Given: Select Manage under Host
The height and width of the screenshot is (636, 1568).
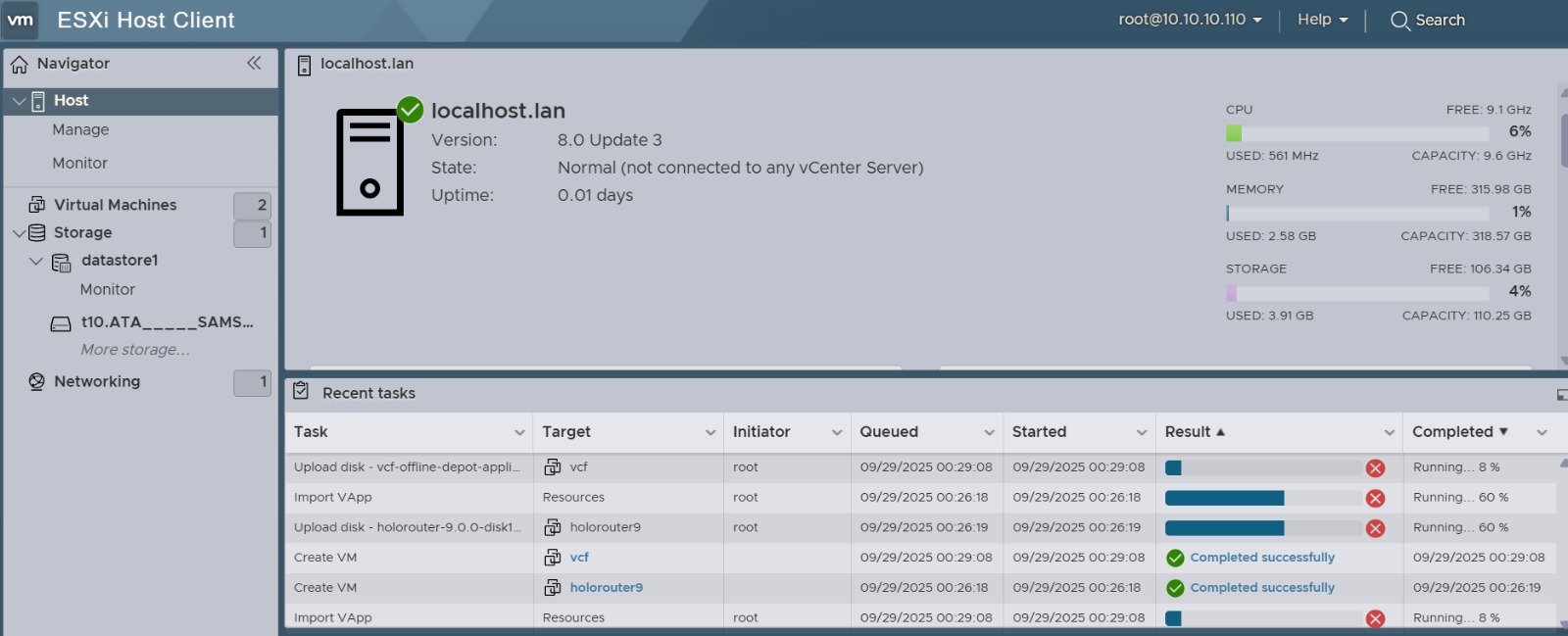Looking at the screenshot, I should (80, 130).
